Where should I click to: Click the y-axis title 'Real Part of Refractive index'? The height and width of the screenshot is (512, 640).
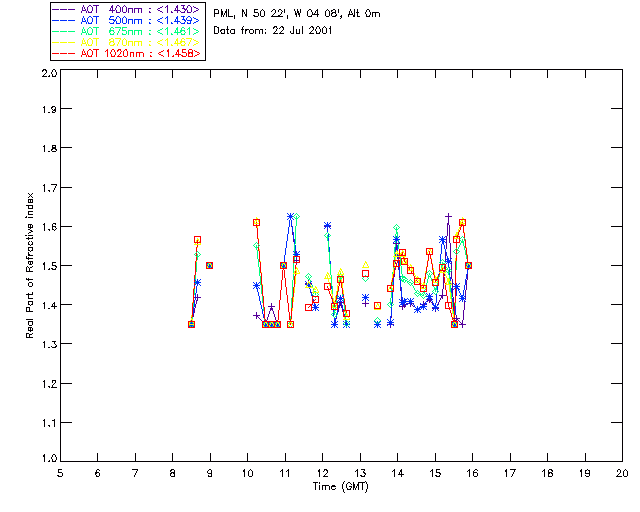pos(29,265)
